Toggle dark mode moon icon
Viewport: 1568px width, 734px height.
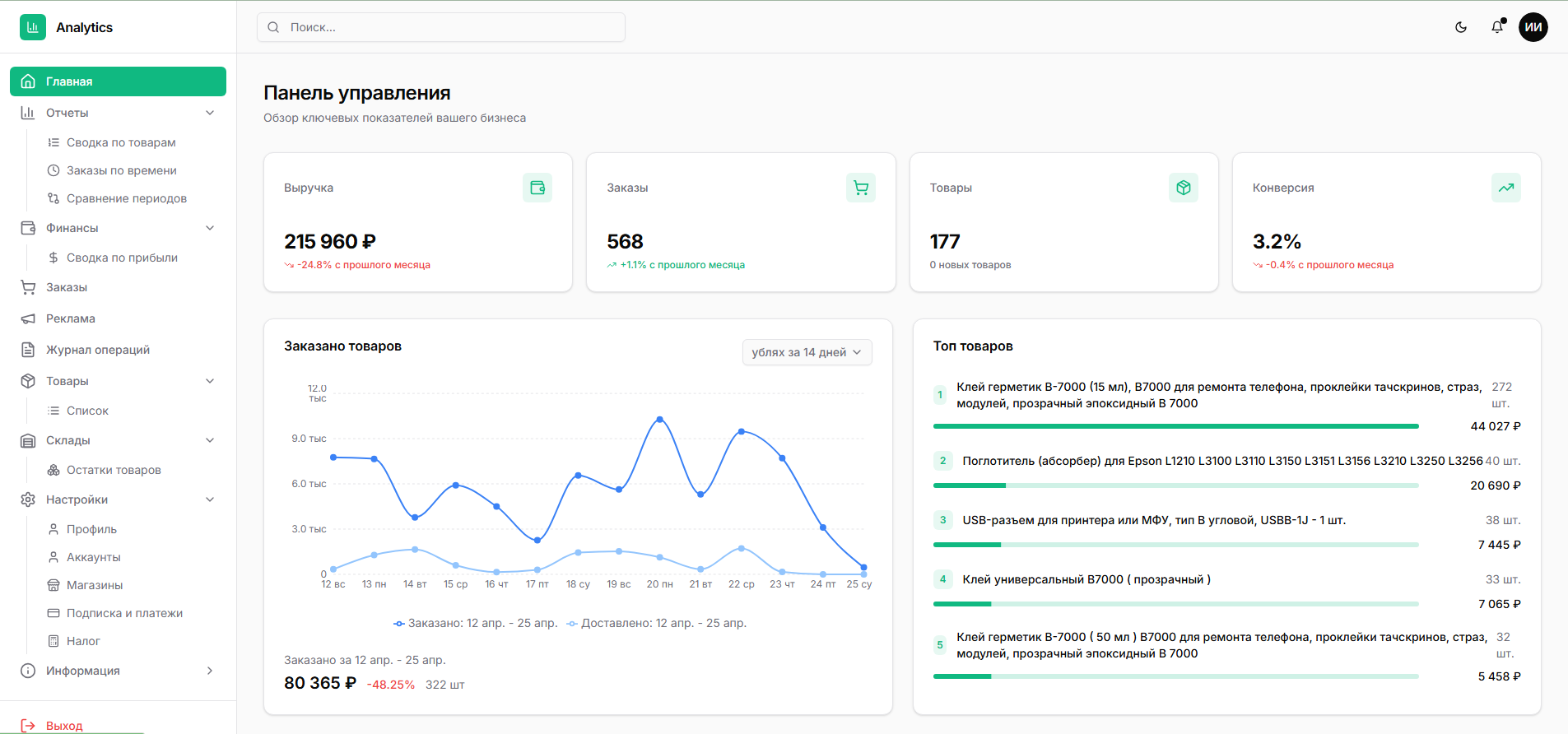click(x=1461, y=27)
